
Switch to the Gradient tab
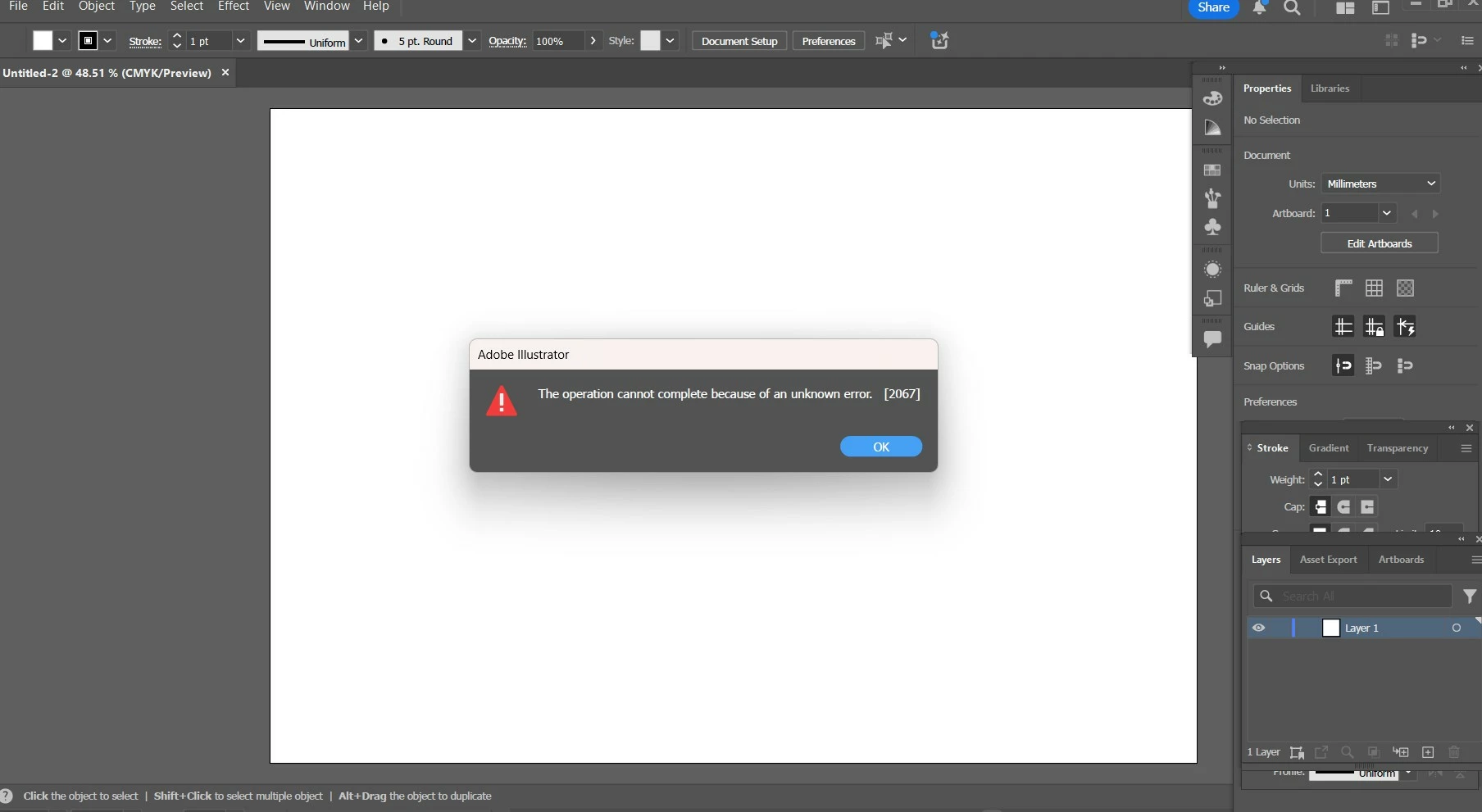click(x=1329, y=448)
